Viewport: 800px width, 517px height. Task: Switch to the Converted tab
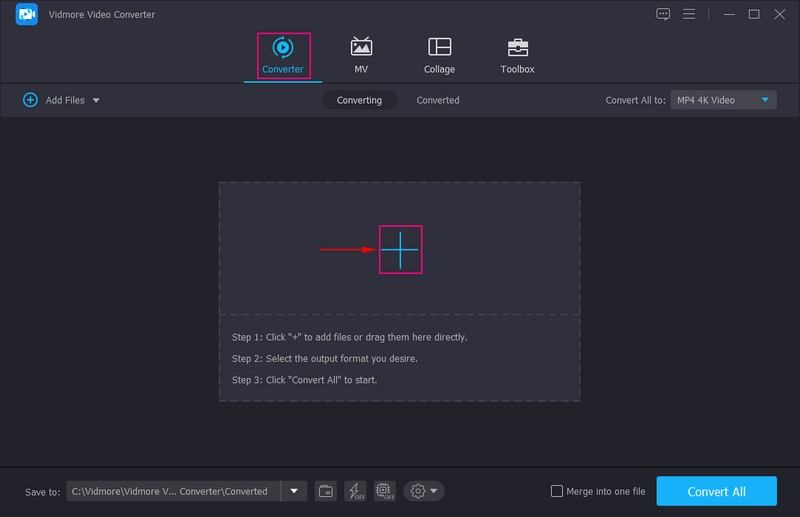pyautogui.click(x=438, y=100)
